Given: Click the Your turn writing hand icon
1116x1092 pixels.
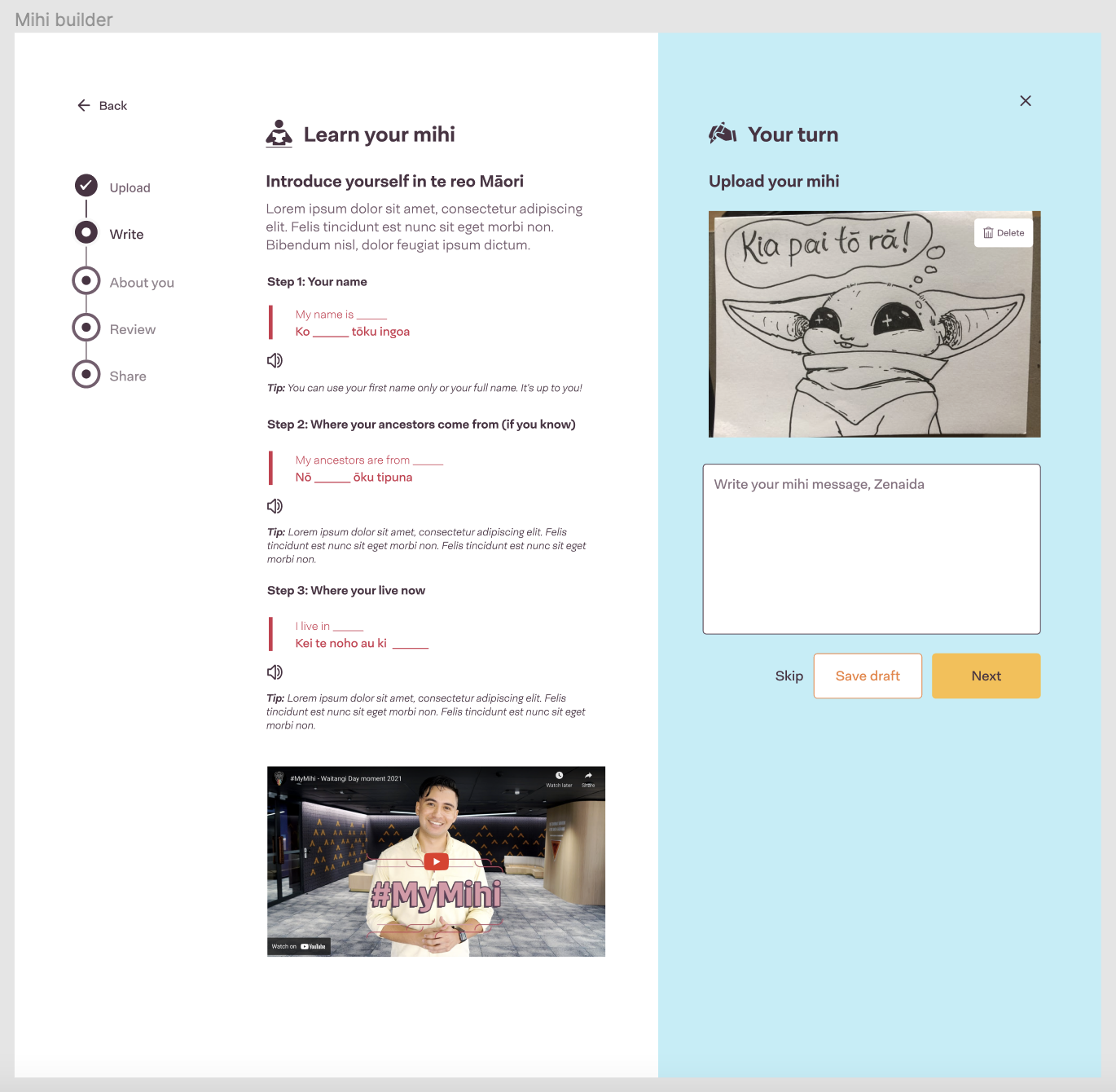Looking at the screenshot, I should point(723,134).
